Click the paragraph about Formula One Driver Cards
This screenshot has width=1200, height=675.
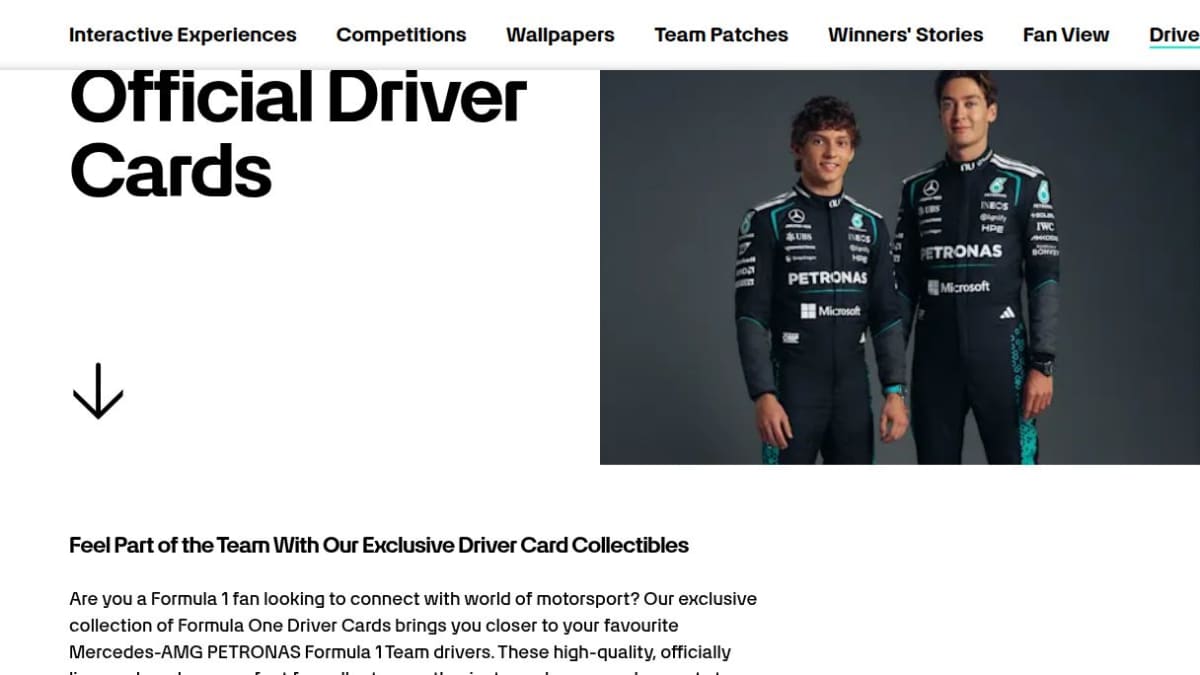click(413, 630)
